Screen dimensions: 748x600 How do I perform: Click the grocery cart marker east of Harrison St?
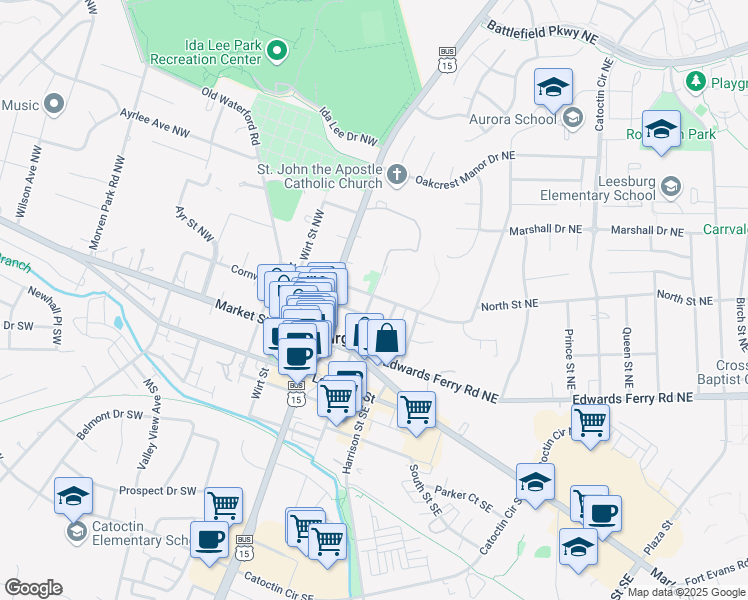tap(416, 411)
